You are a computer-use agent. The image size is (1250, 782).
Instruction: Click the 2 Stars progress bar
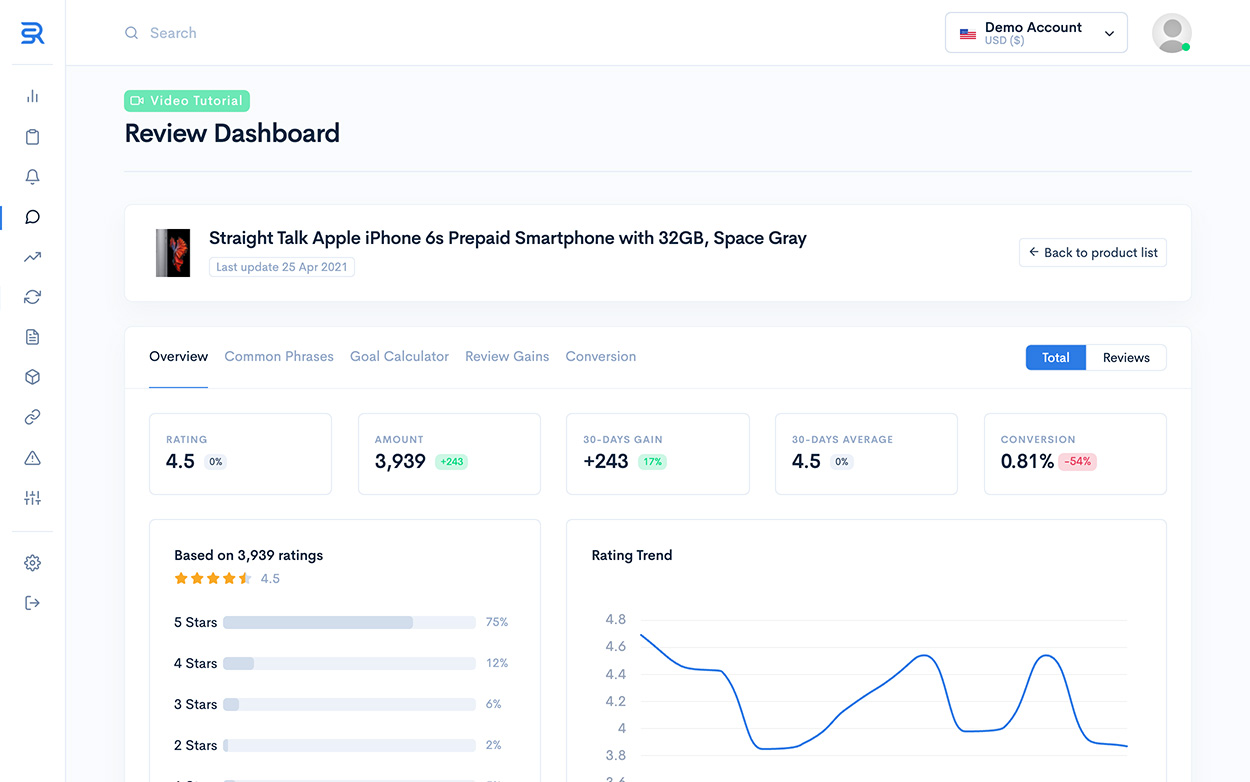tap(349, 745)
